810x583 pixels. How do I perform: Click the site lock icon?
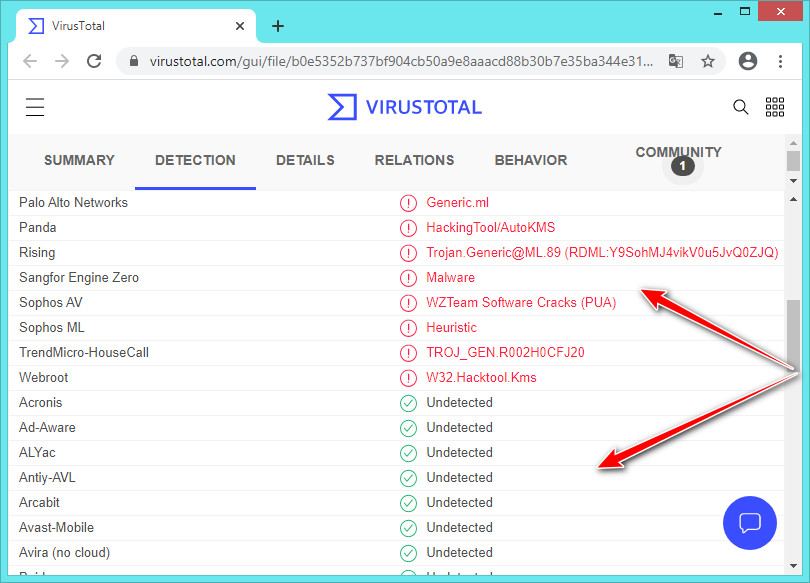tap(134, 61)
